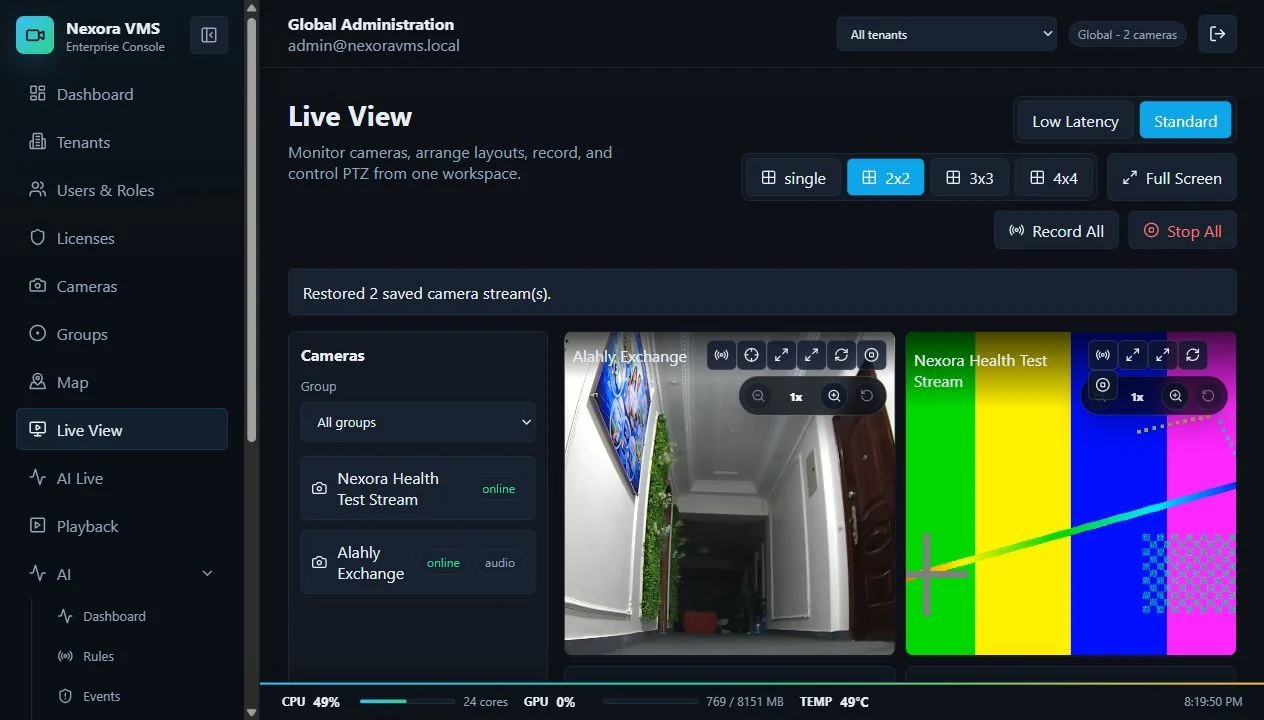
Task: Click the Map pin icon
Action: (38, 381)
